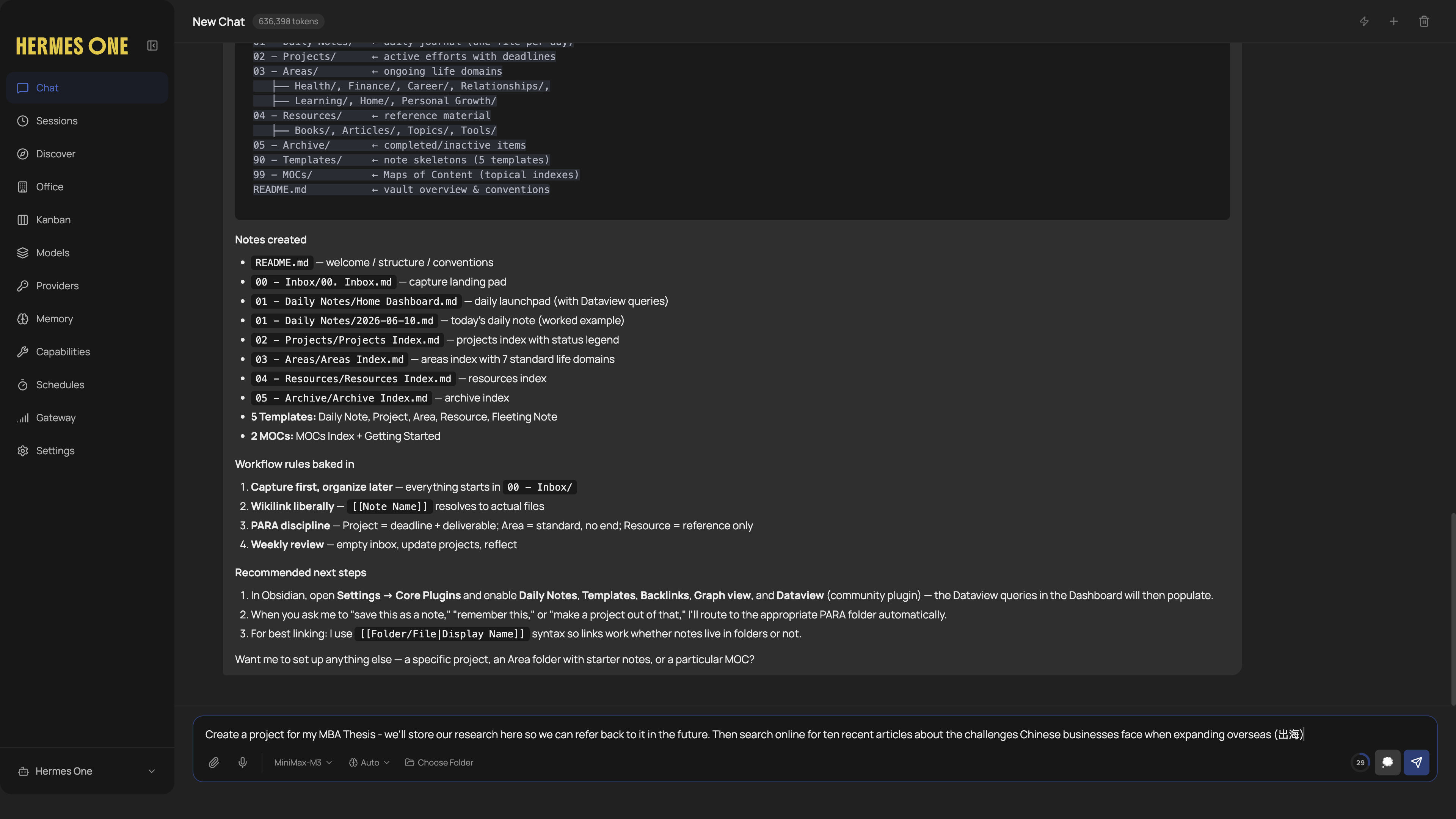Expand the Hermes One profile switcher
1456x819 pixels.
pyautogui.click(x=87, y=771)
